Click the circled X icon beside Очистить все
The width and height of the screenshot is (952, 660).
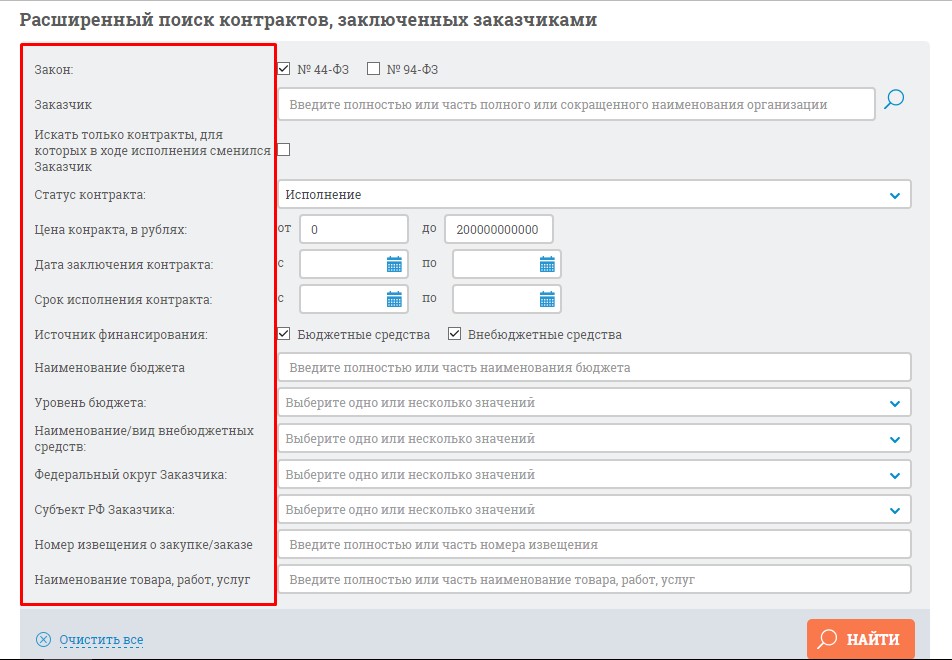(x=44, y=639)
